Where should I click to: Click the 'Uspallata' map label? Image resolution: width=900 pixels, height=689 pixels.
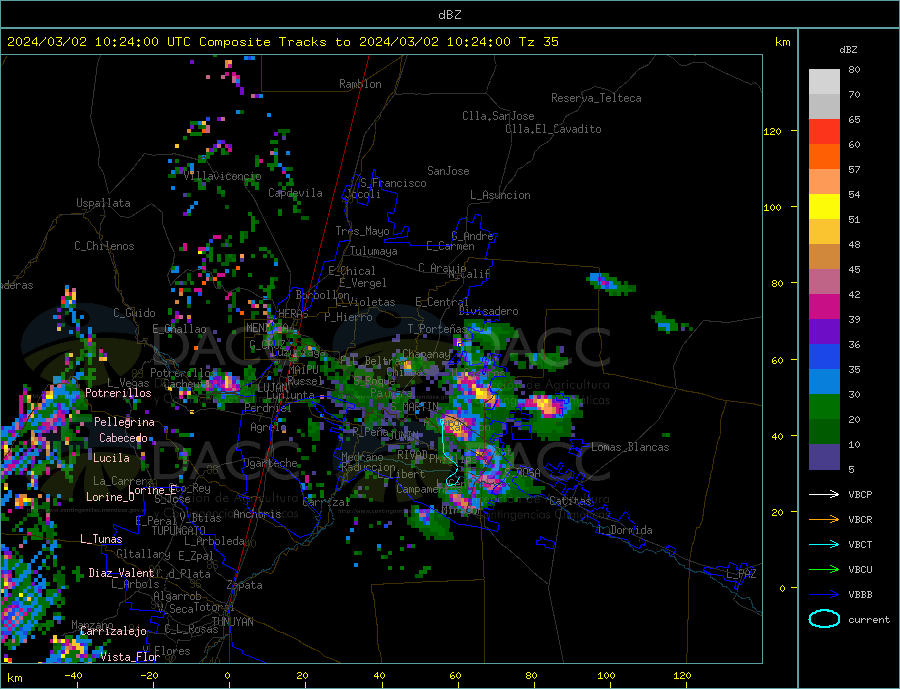click(x=103, y=203)
